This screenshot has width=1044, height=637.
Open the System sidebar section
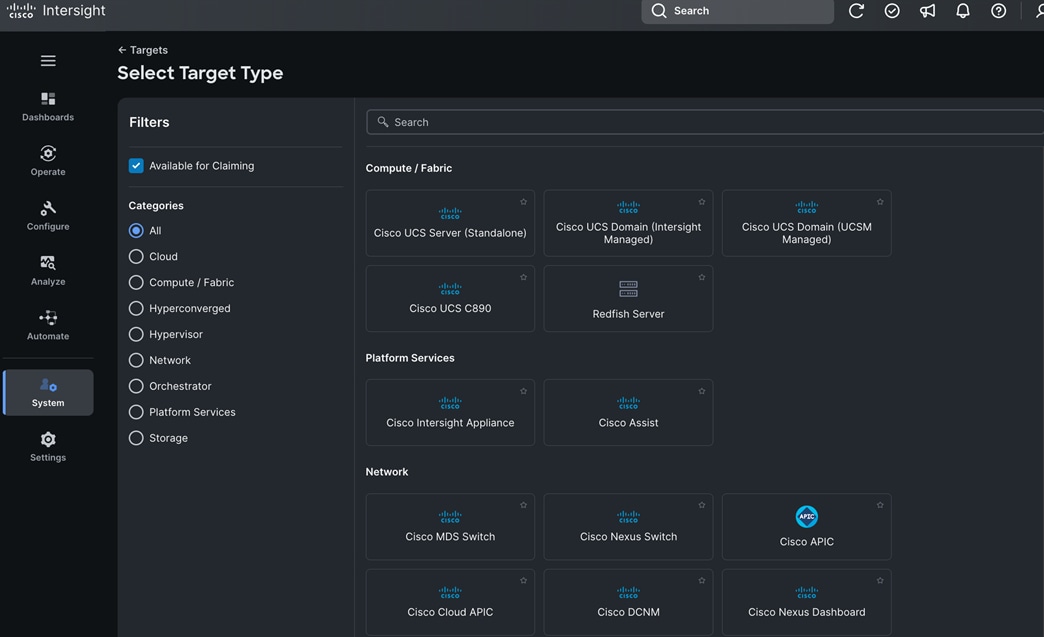coord(48,393)
